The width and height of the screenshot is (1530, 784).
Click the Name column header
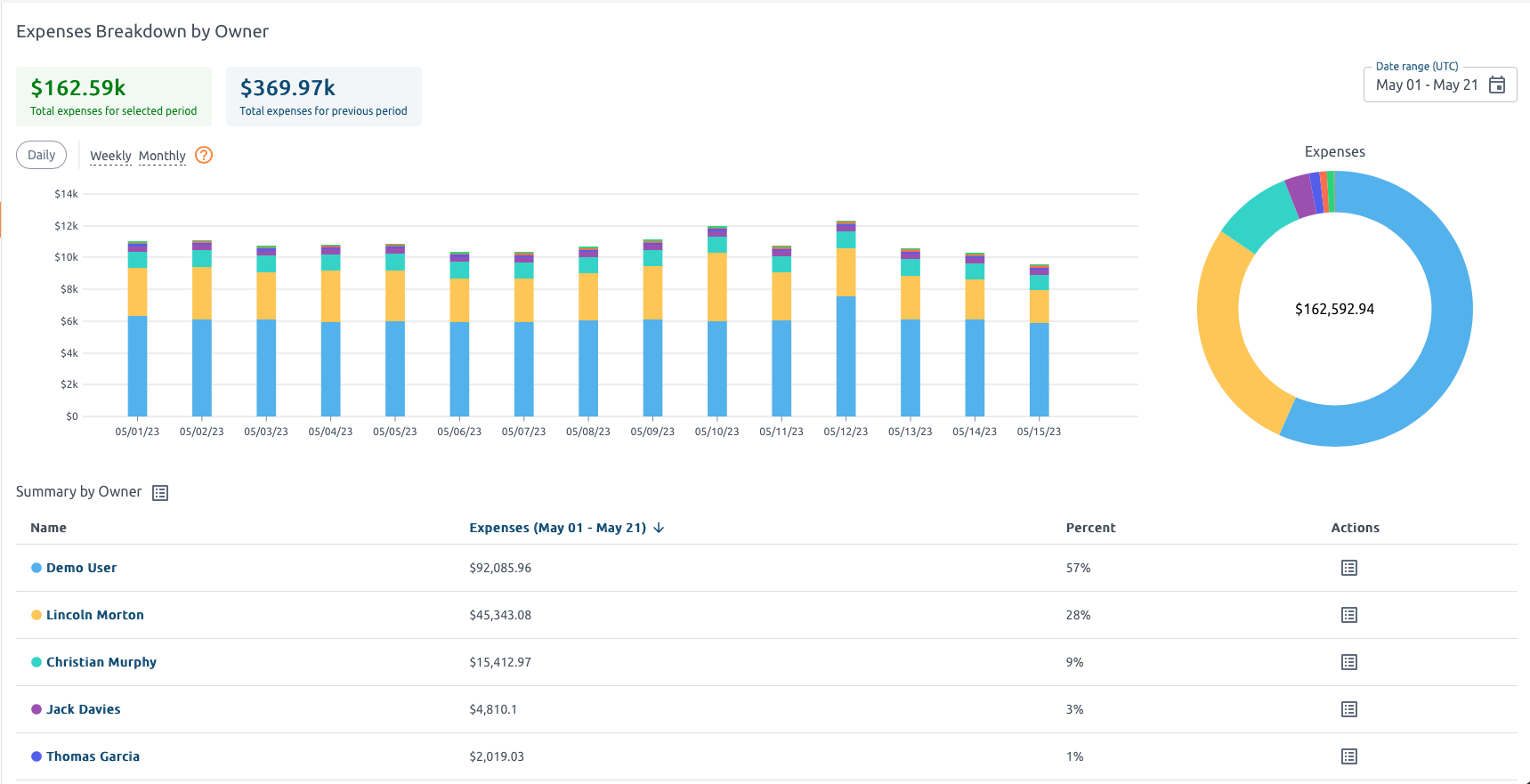[48, 528]
